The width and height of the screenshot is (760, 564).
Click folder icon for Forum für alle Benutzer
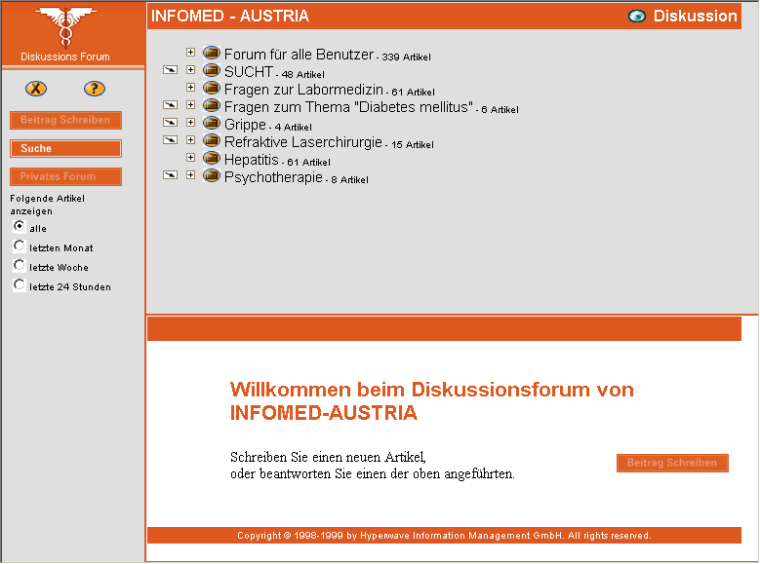click(211, 52)
